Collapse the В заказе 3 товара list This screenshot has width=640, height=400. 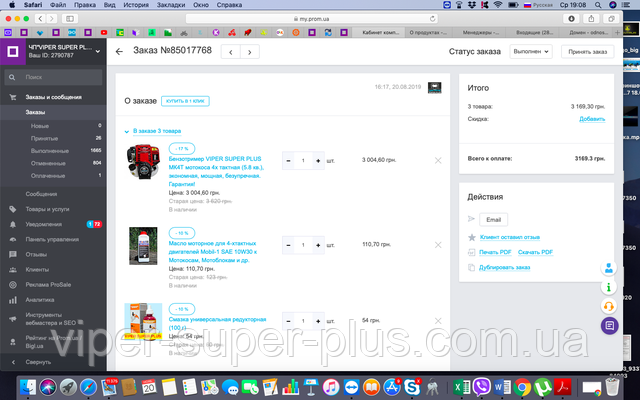153,131
